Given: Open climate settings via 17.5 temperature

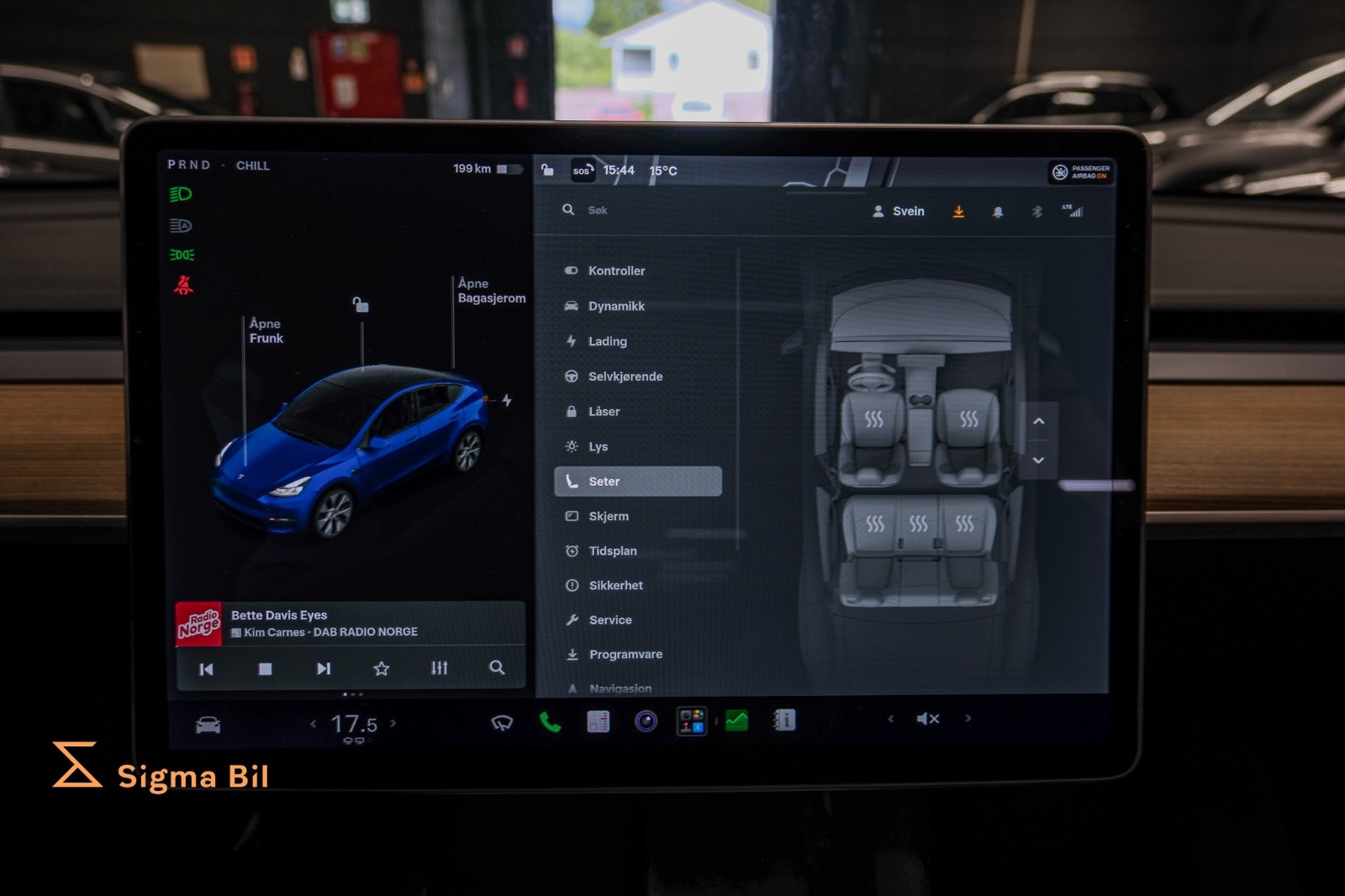Looking at the screenshot, I should 354,724.
